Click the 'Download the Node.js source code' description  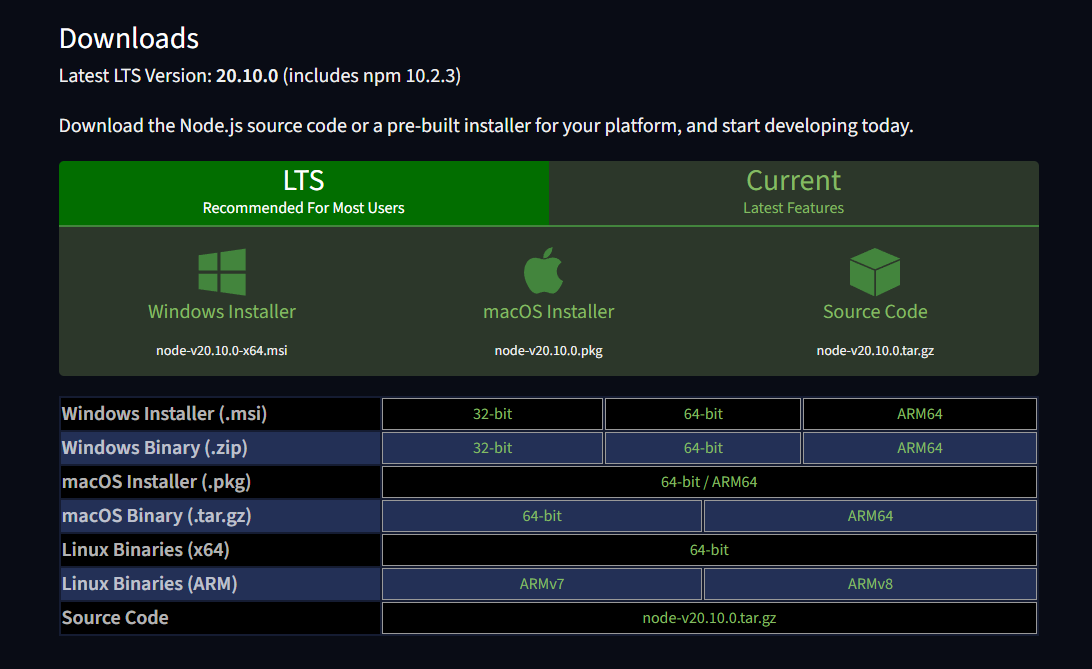point(486,125)
